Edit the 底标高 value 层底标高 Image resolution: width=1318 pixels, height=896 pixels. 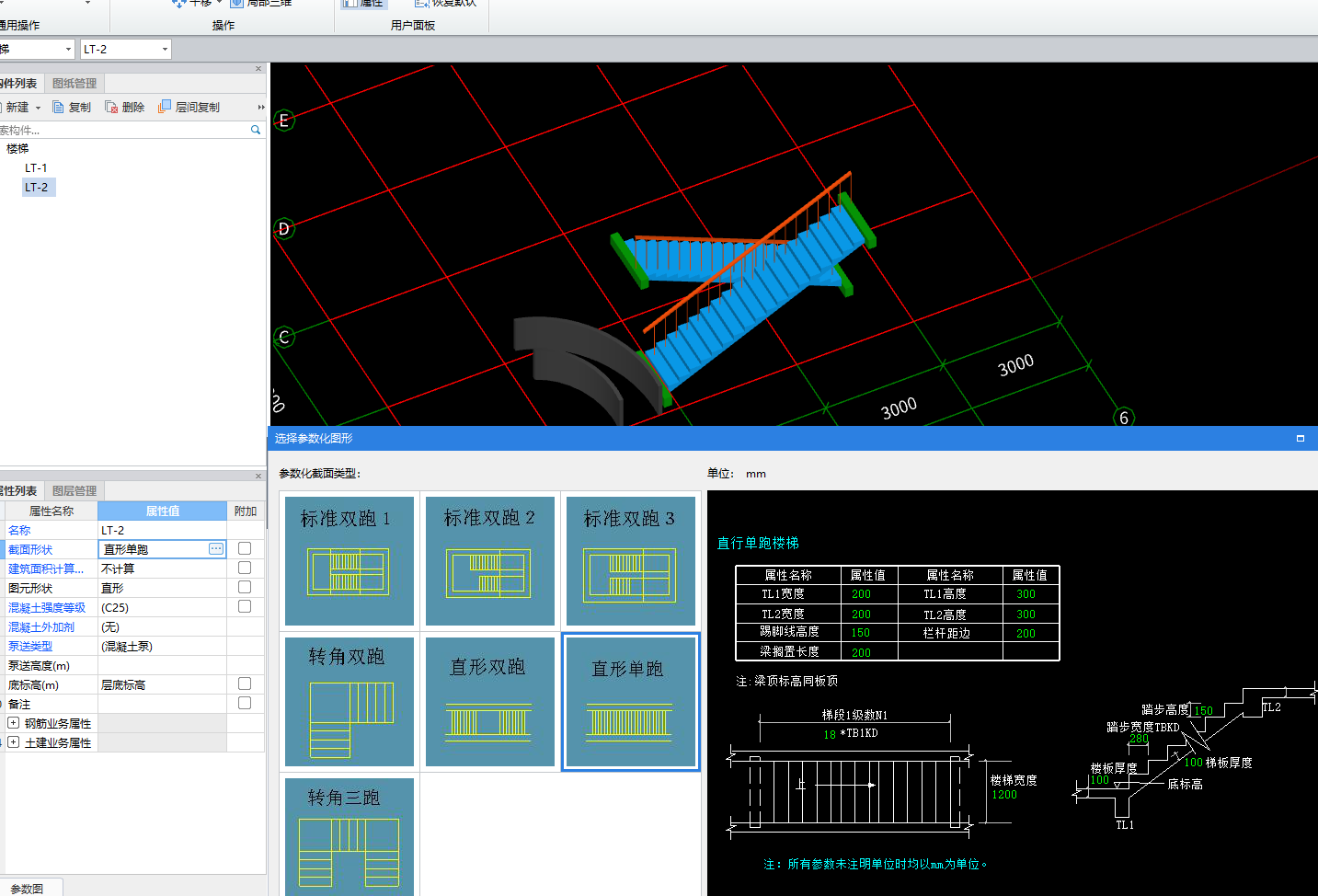tap(163, 684)
